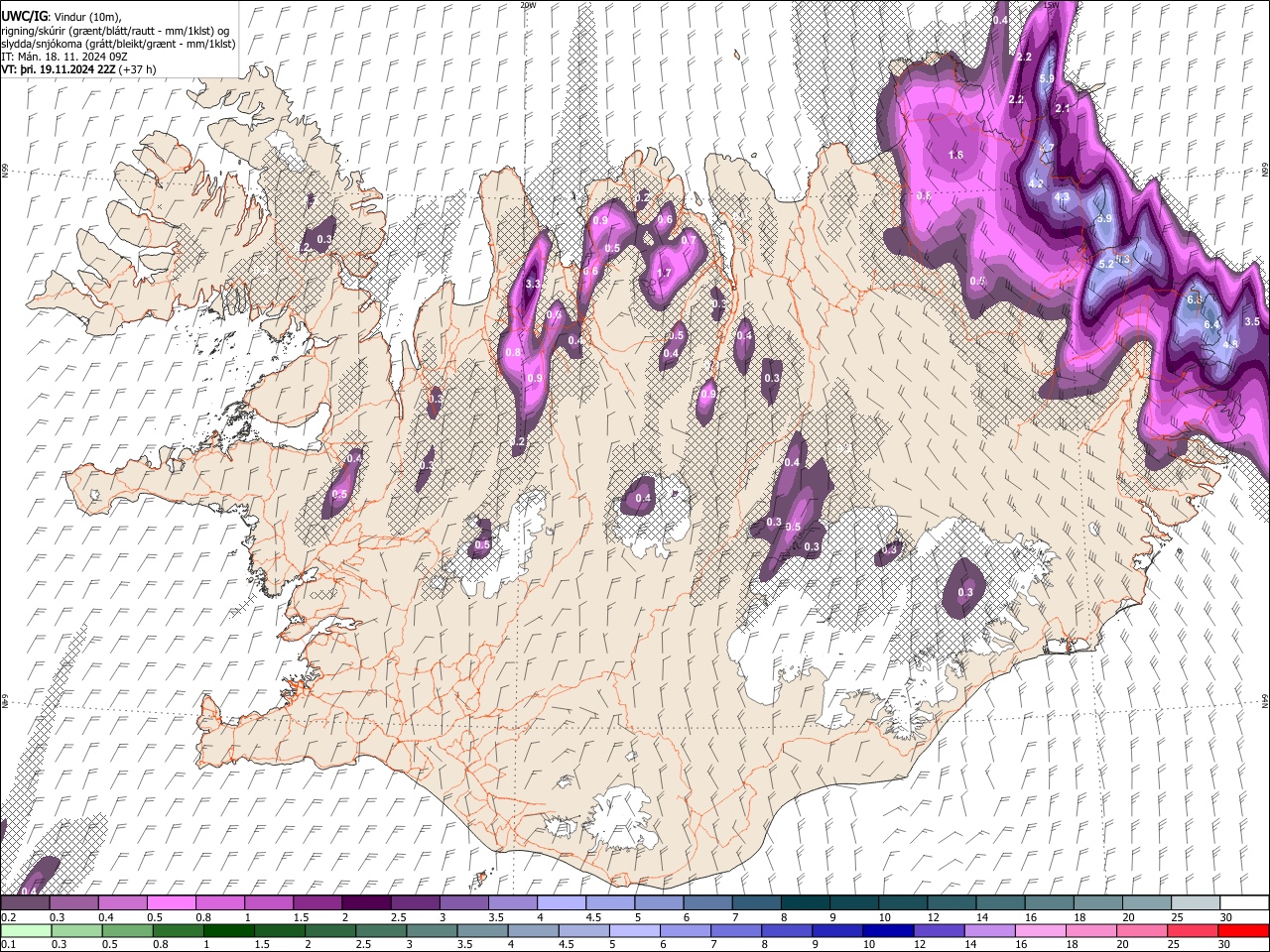
Task: Click the '3.3' snowfall value on the map
Action: click(532, 285)
